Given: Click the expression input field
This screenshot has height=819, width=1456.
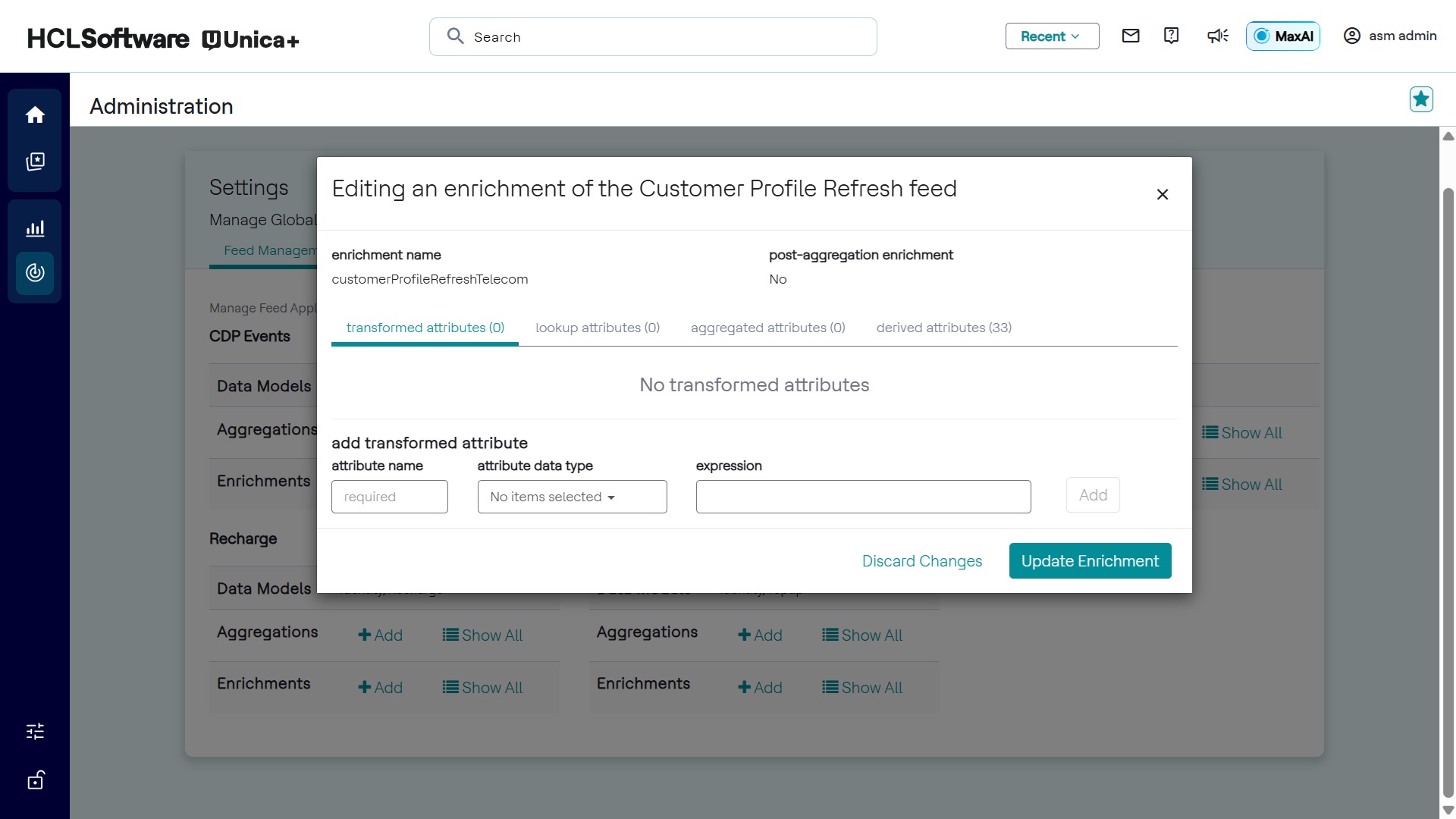Looking at the screenshot, I should click(863, 497).
